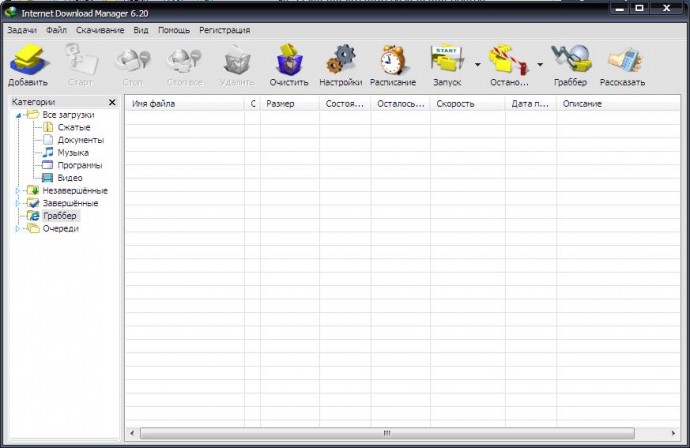Screen dimensions: 690x448
Task: Collapse the Все загрузки tree node
Action: (x=18, y=115)
